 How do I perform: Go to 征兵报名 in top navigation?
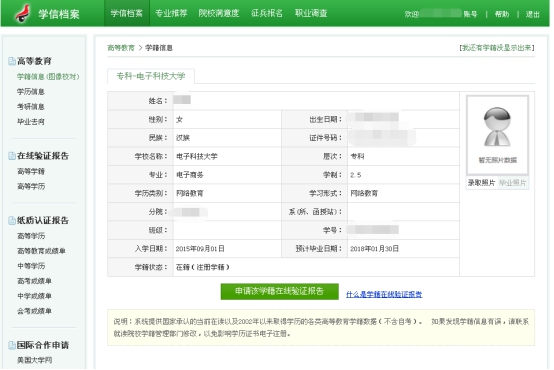(x=267, y=13)
